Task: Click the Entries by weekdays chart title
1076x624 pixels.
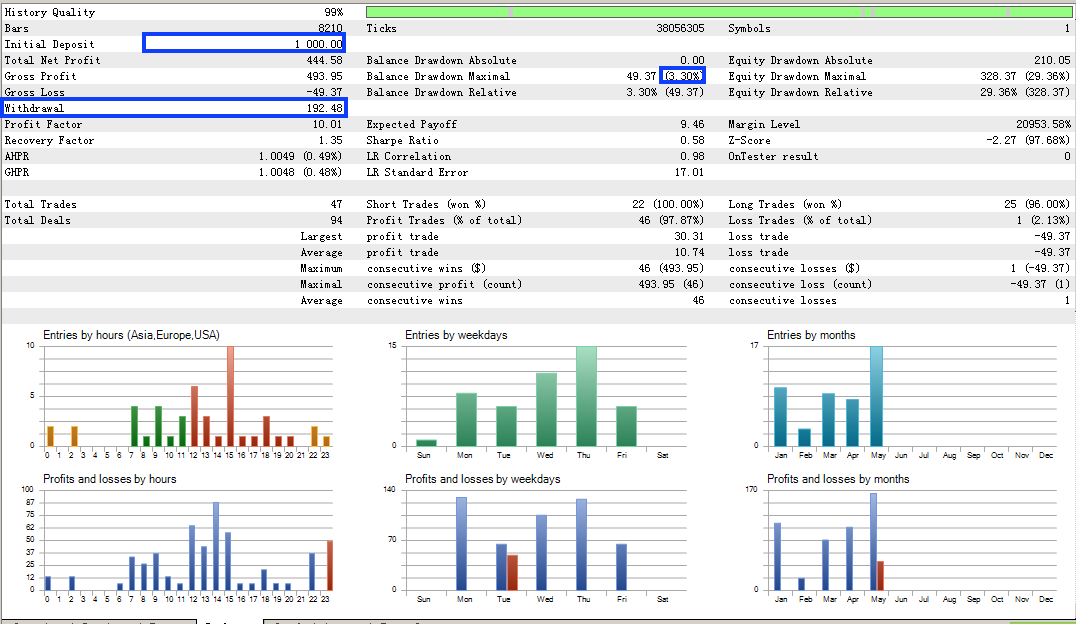Action: [x=456, y=335]
